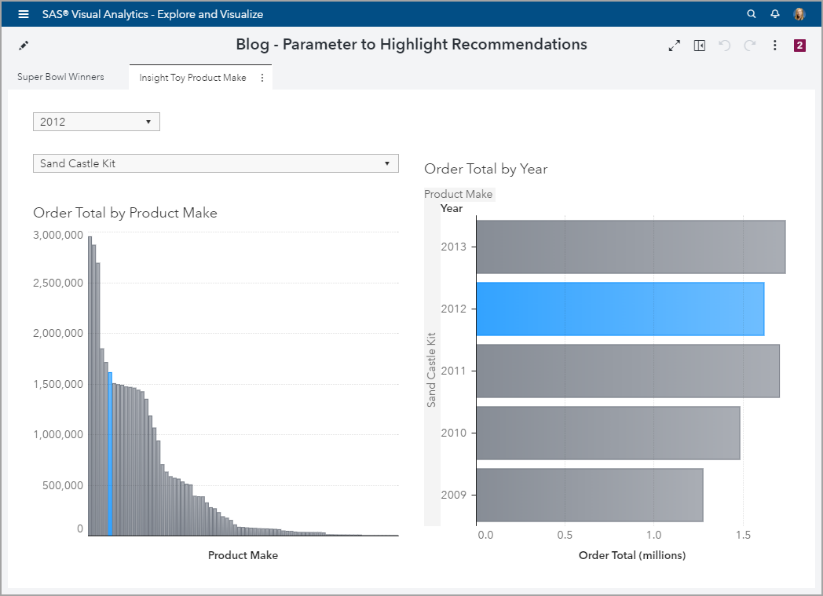Click the user profile avatar
The image size is (823, 596).
pyautogui.click(x=800, y=14)
